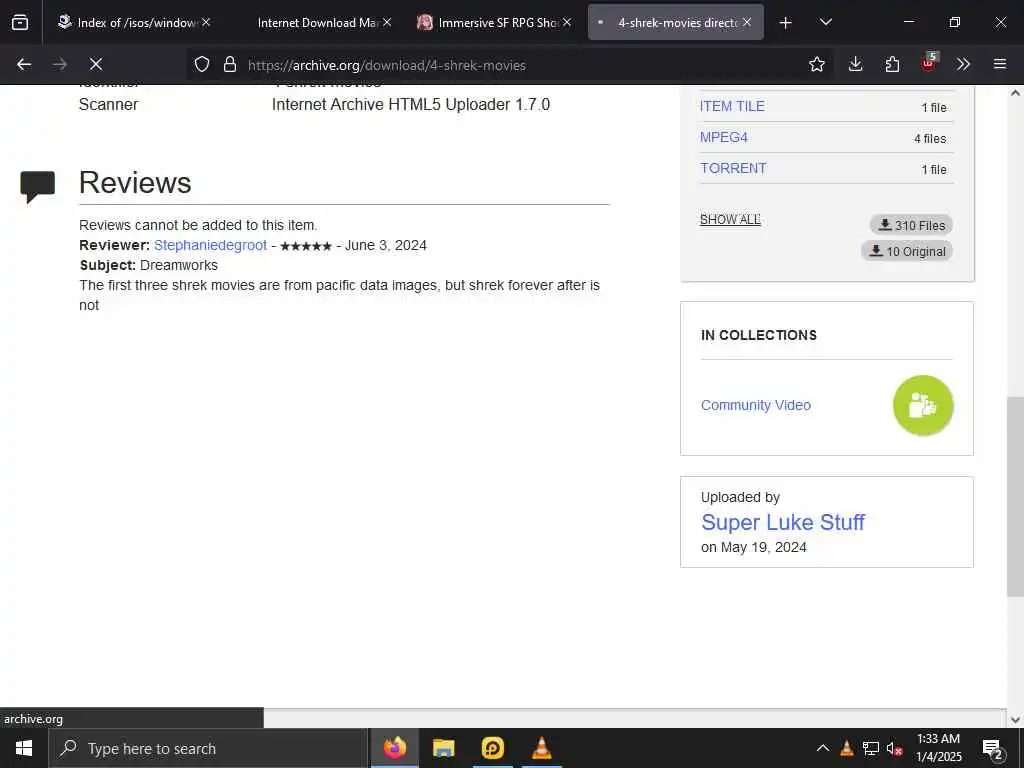Click 'Reviews cannot be added' text
The width and height of the screenshot is (1024, 768).
tap(198, 225)
